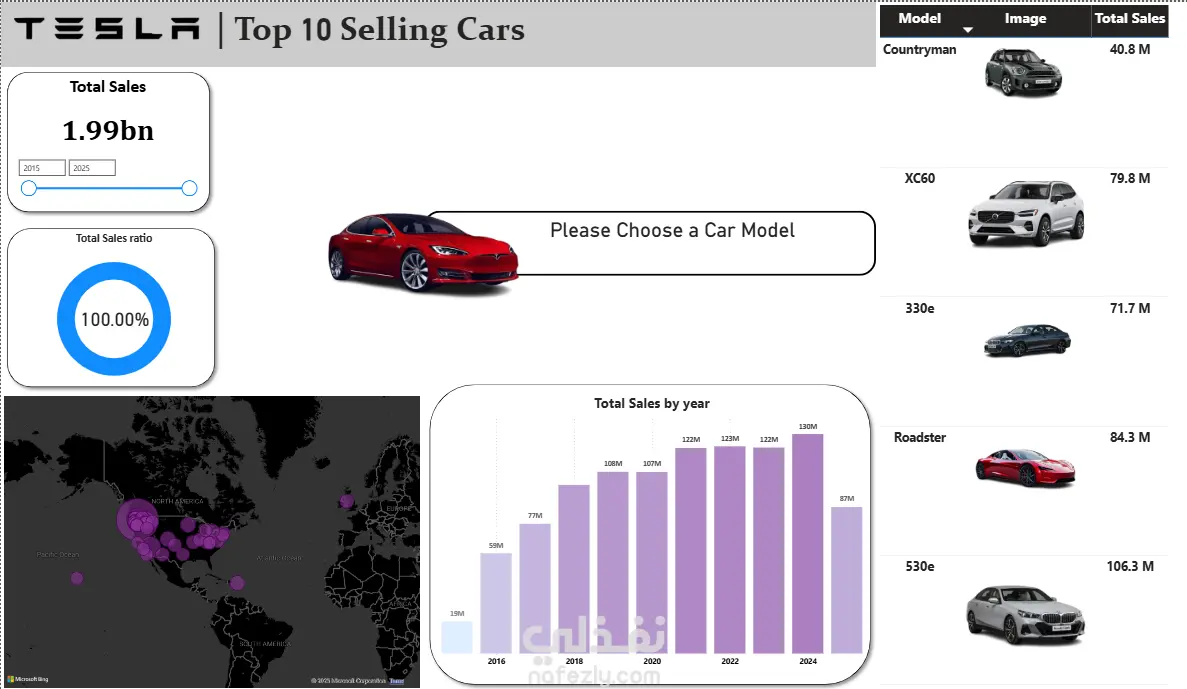The image size is (1187, 689).
Task: Select the 108M bar in sales chart
Action: (x=612, y=563)
